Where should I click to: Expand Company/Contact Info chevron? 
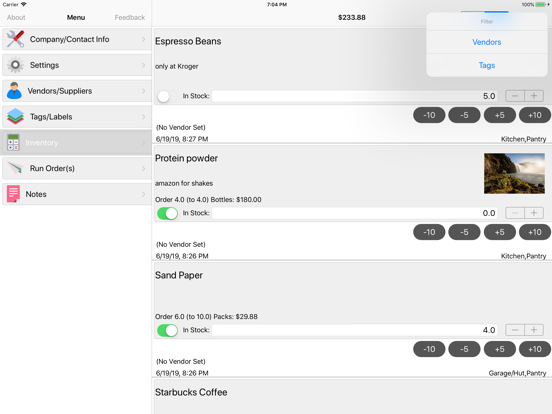144,39
